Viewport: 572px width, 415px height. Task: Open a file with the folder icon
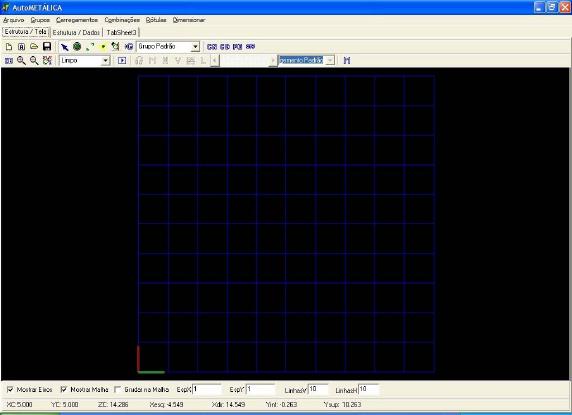[34, 47]
